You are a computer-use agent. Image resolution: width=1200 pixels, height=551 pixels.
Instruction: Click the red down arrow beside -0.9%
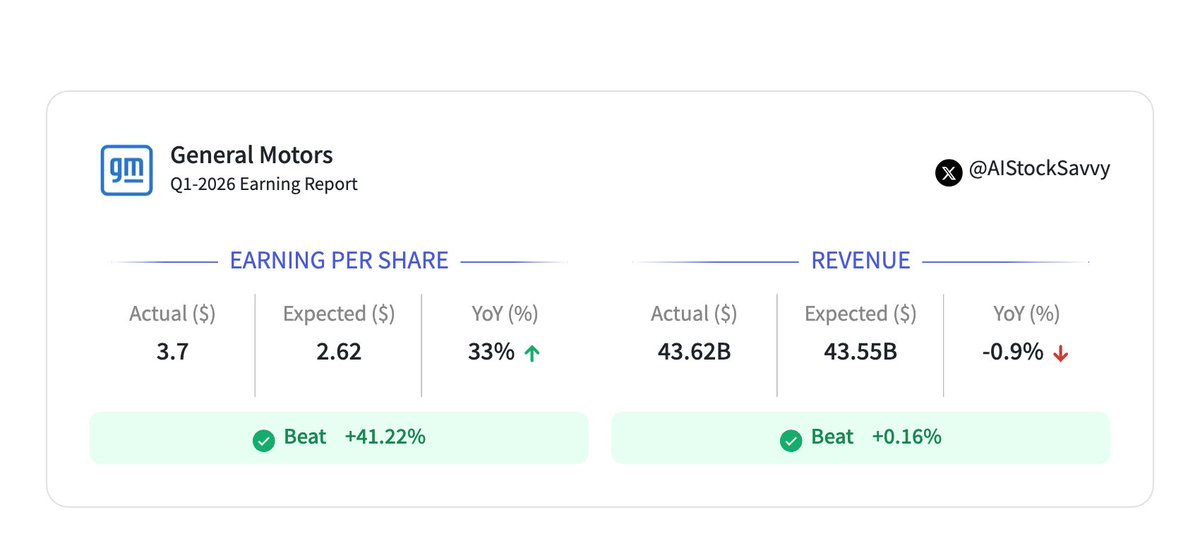pos(1060,353)
